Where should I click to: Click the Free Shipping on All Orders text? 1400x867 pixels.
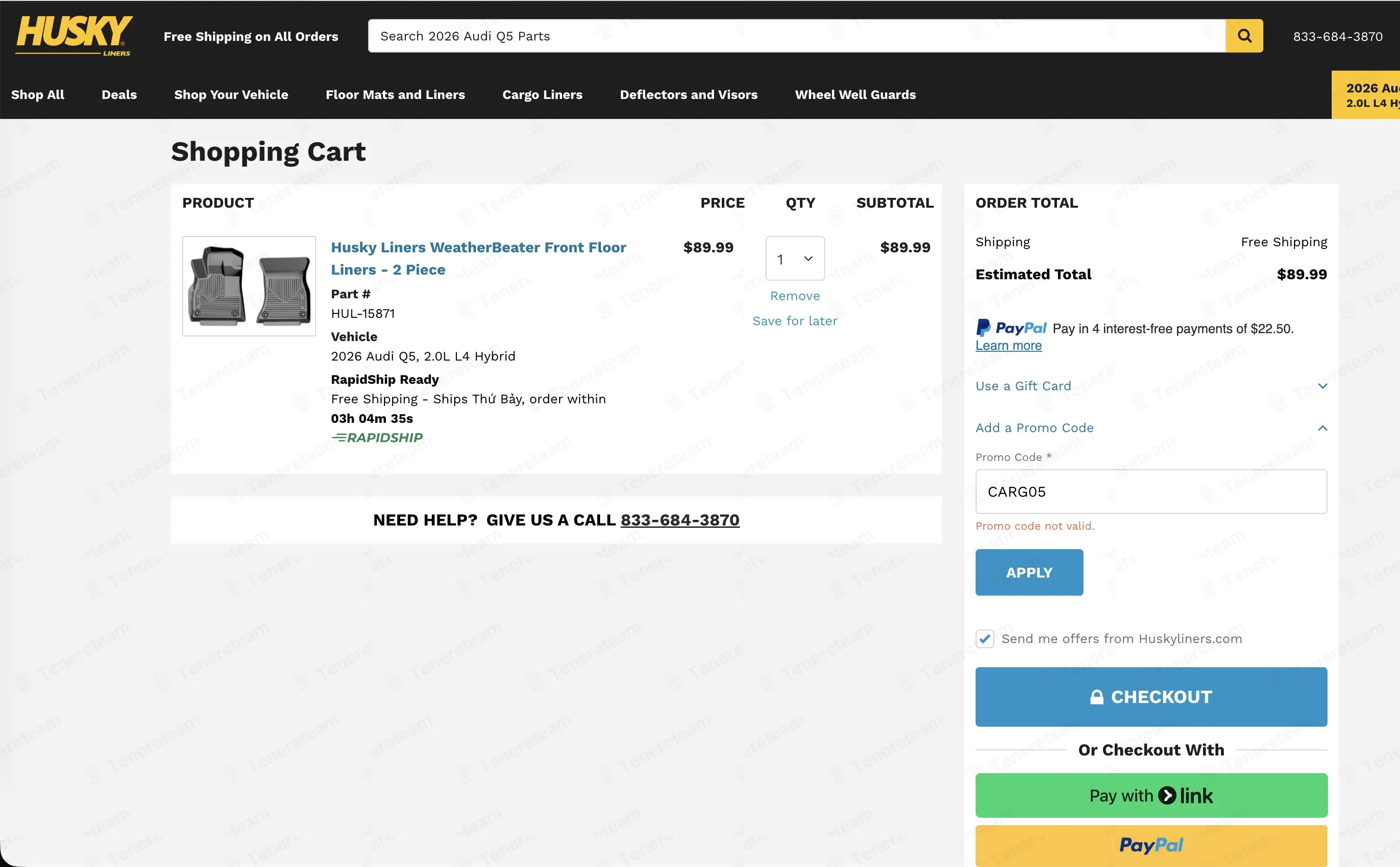(x=251, y=36)
